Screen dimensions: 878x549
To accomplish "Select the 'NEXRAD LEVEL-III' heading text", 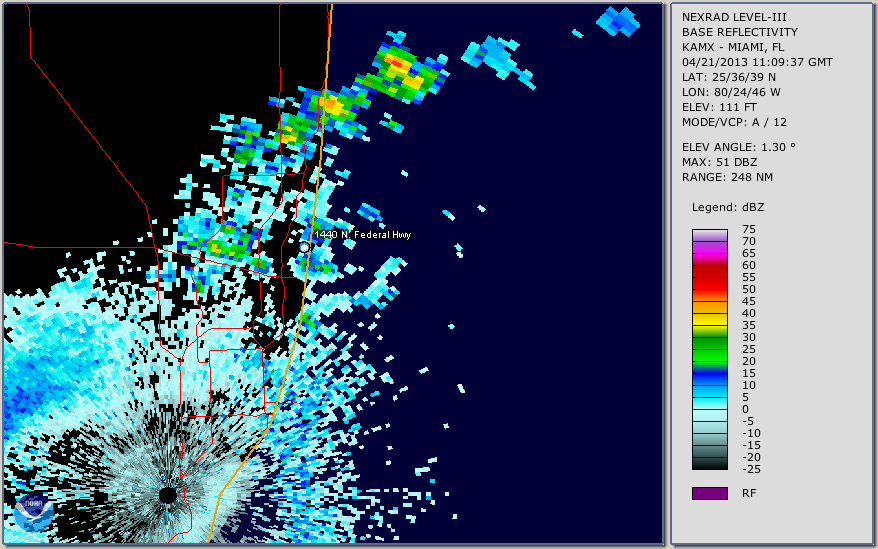I will tap(734, 17).
